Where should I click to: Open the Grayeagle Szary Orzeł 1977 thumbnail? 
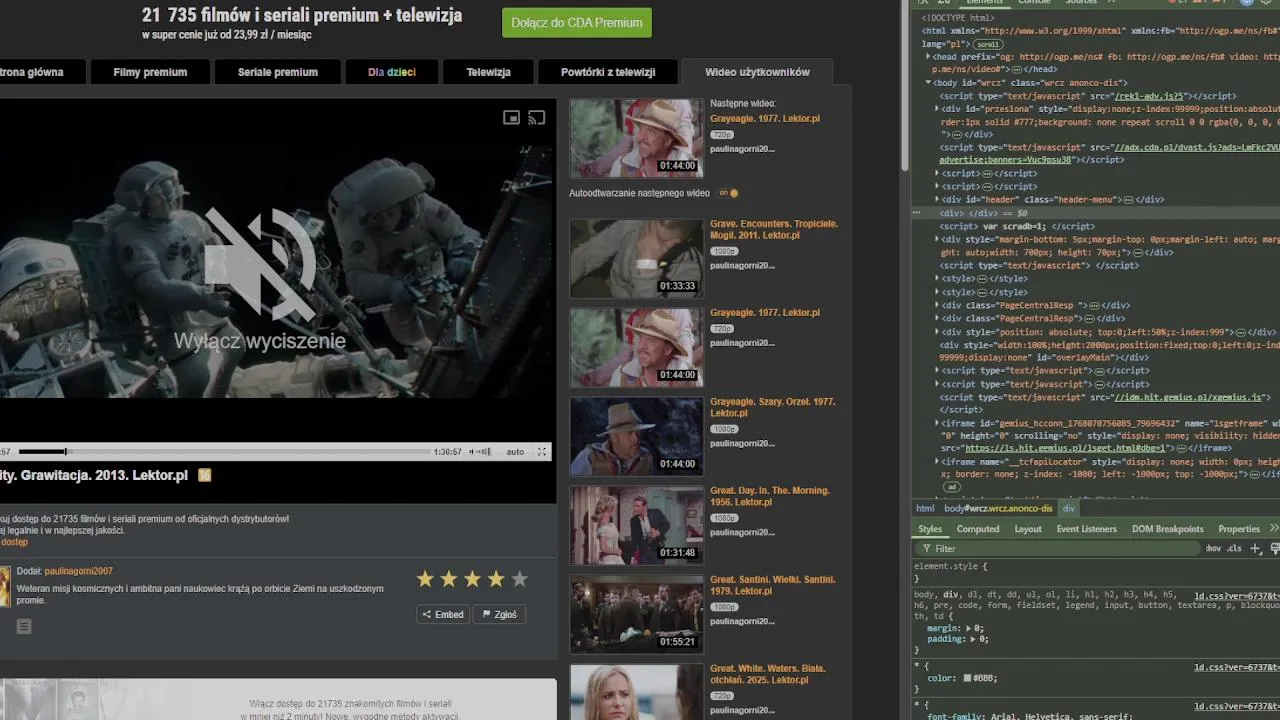[636, 436]
